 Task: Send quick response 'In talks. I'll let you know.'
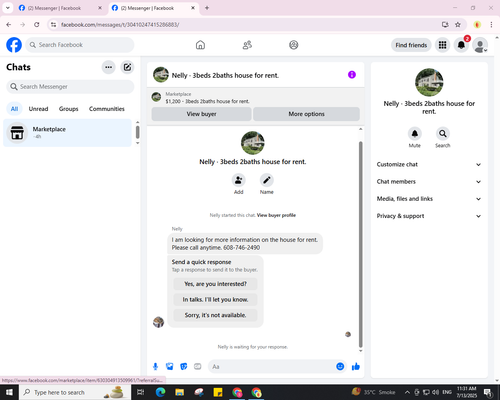click(215, 300)
